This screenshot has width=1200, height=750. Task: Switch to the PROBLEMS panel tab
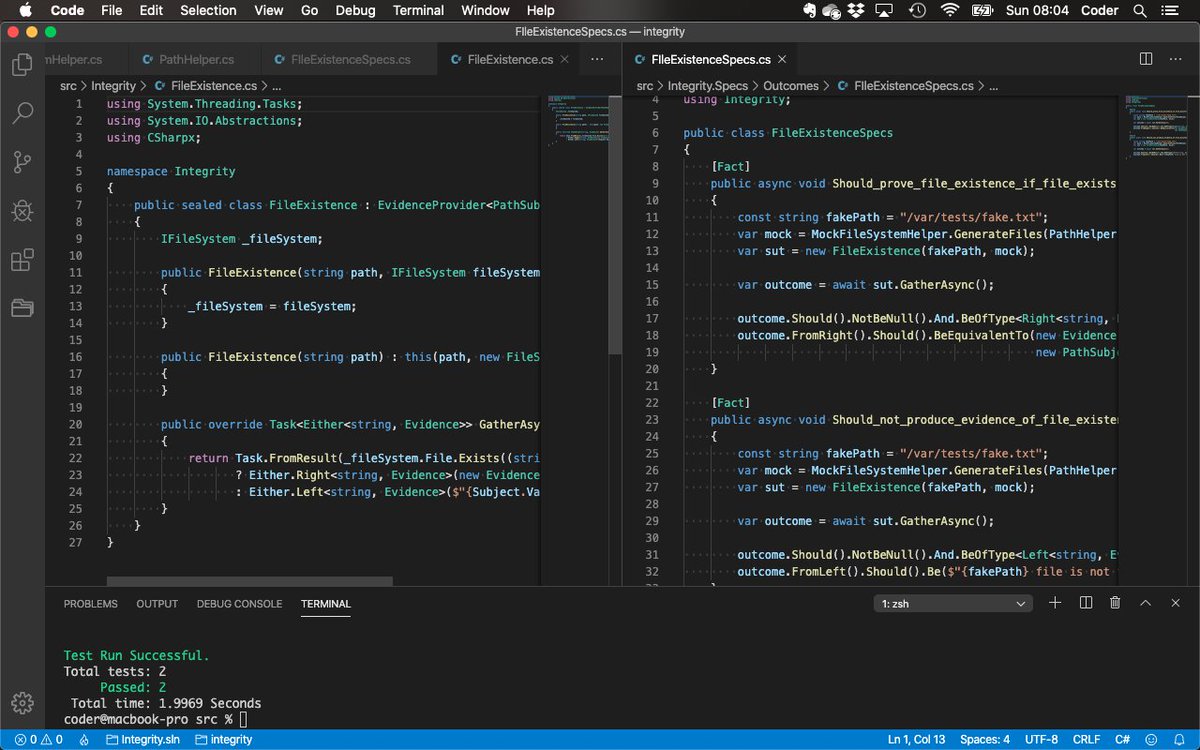coord(90,604)
